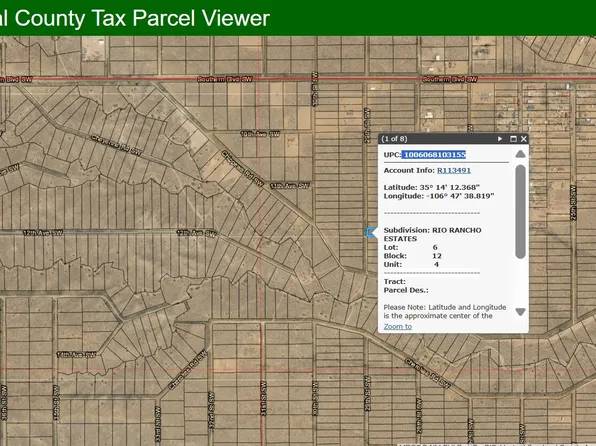Viewport: 596px width, 446px height.
Task: Click the popup scroll down arrow
Action: click(520, 312)
